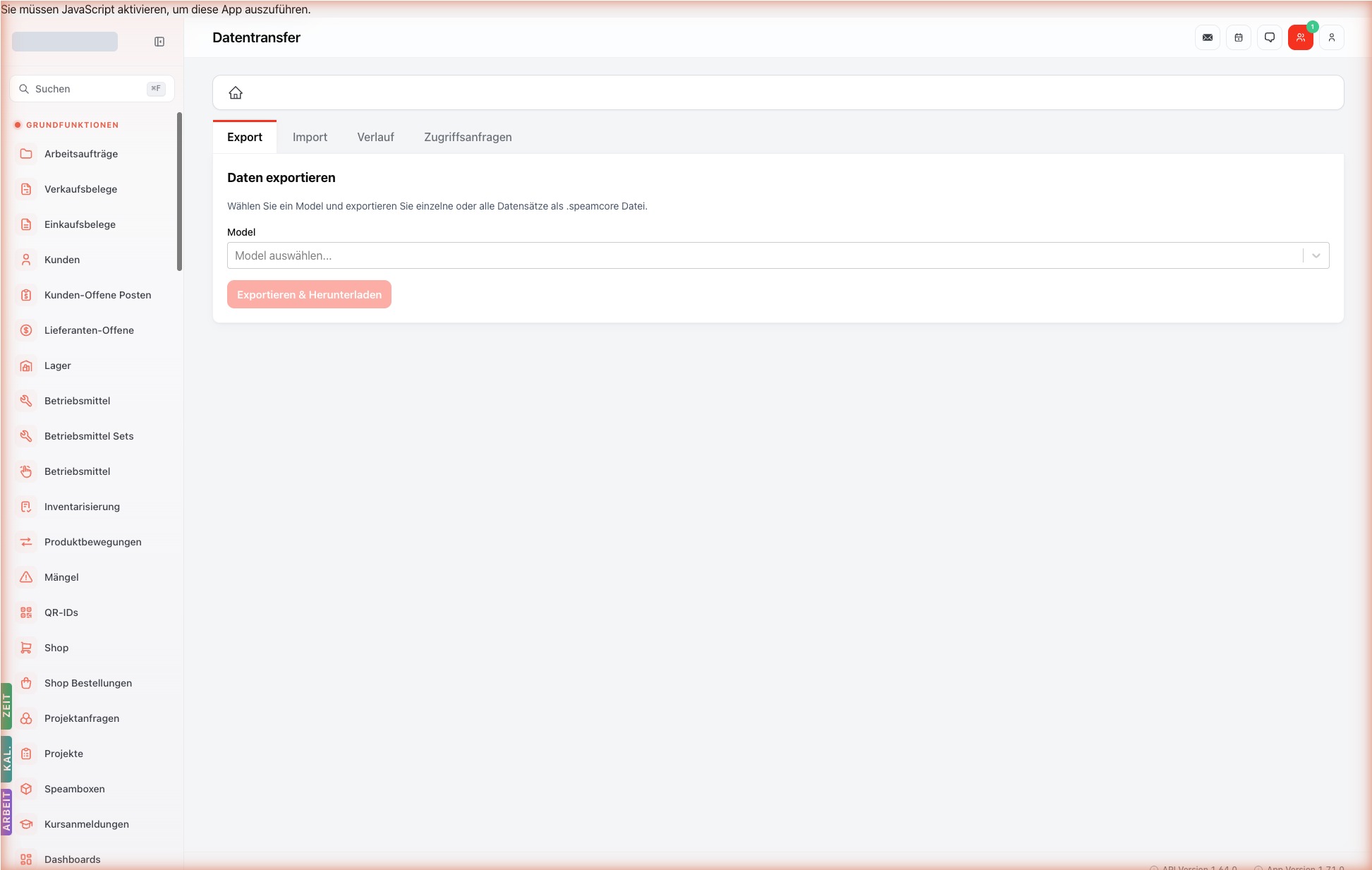Click the Einkaufsbelege document icon
1372x870 pixels.
(26, 224)
